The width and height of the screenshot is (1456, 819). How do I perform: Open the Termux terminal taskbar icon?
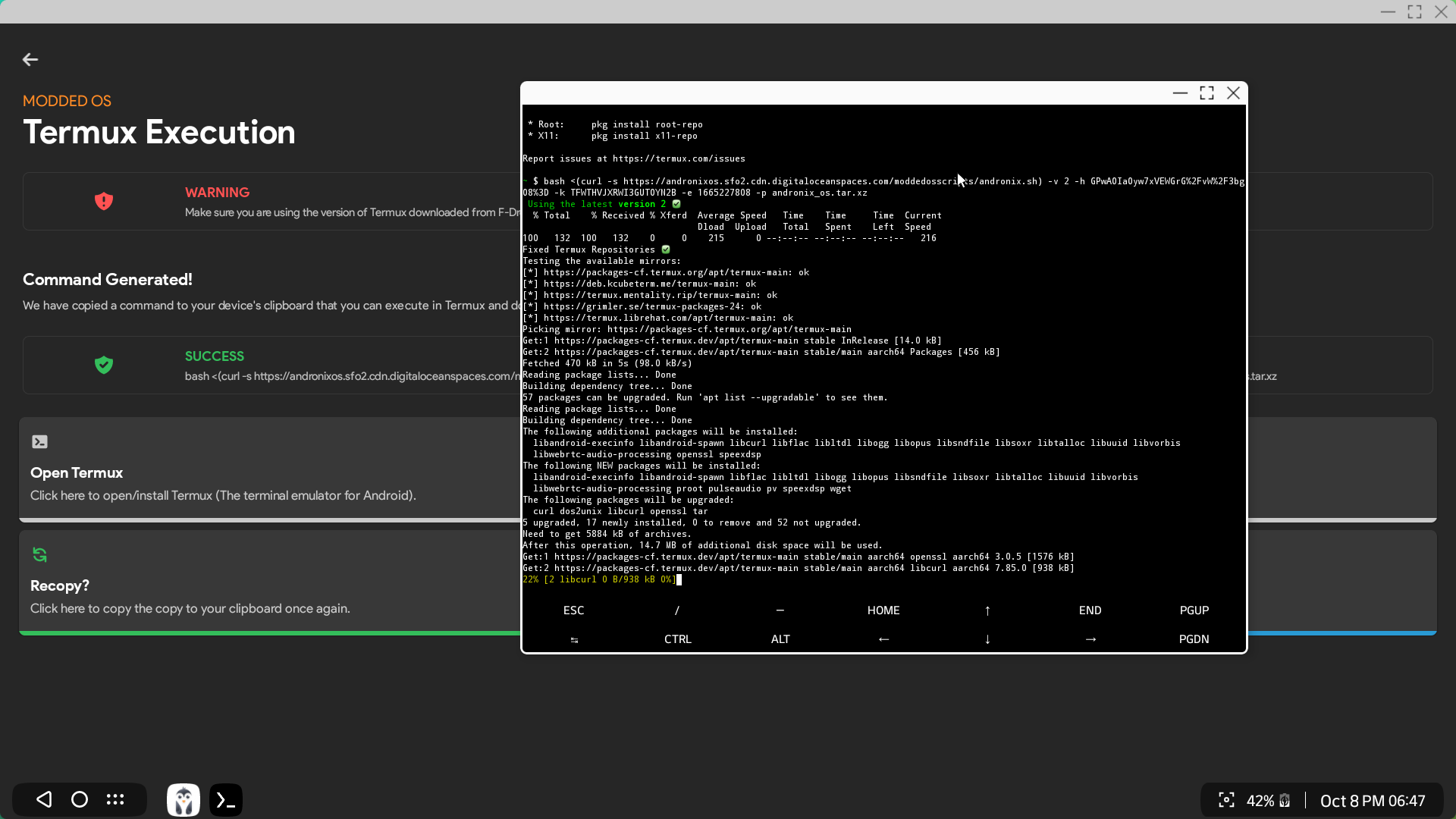click(226, 800)
